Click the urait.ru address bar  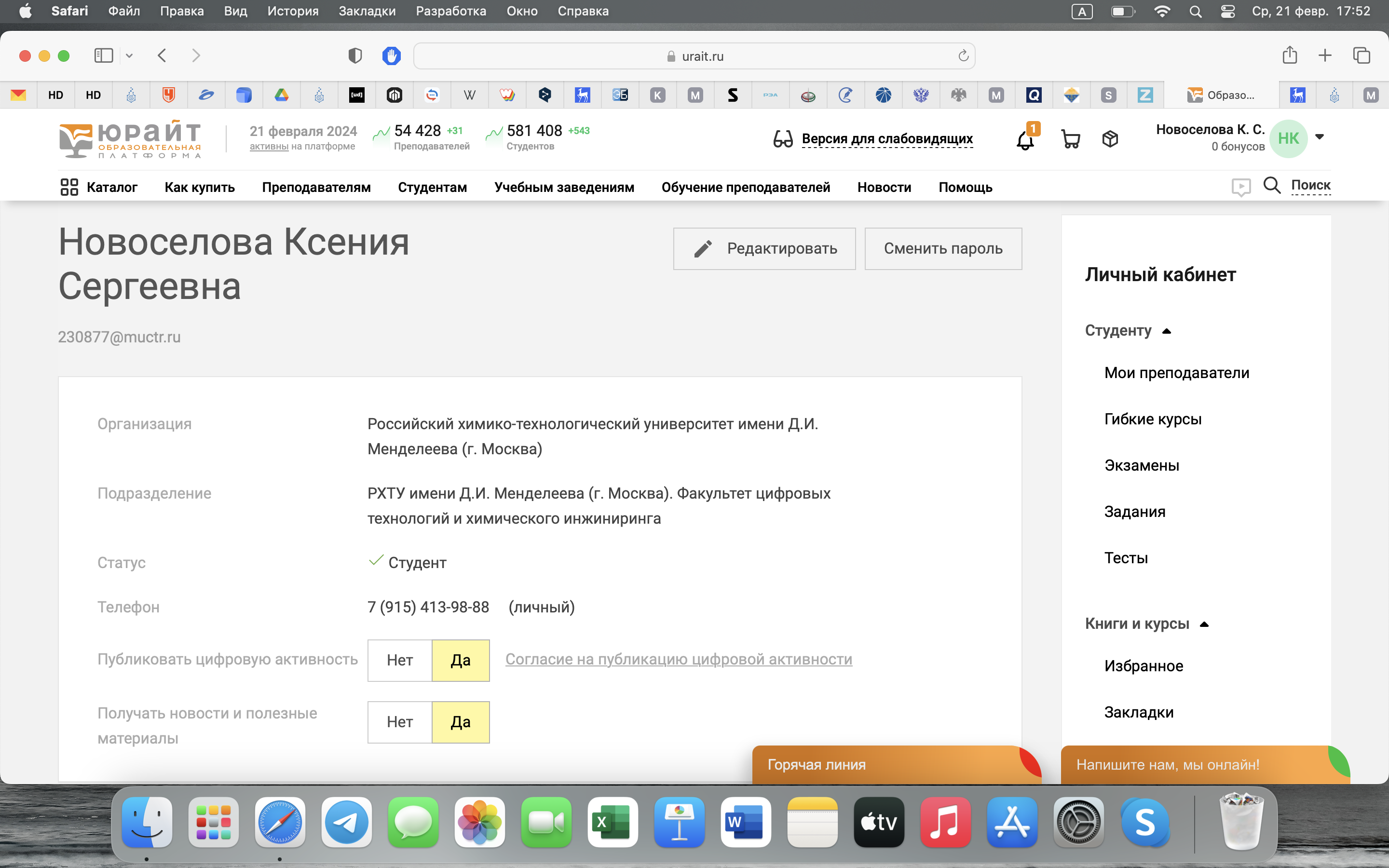pos(694,55)
